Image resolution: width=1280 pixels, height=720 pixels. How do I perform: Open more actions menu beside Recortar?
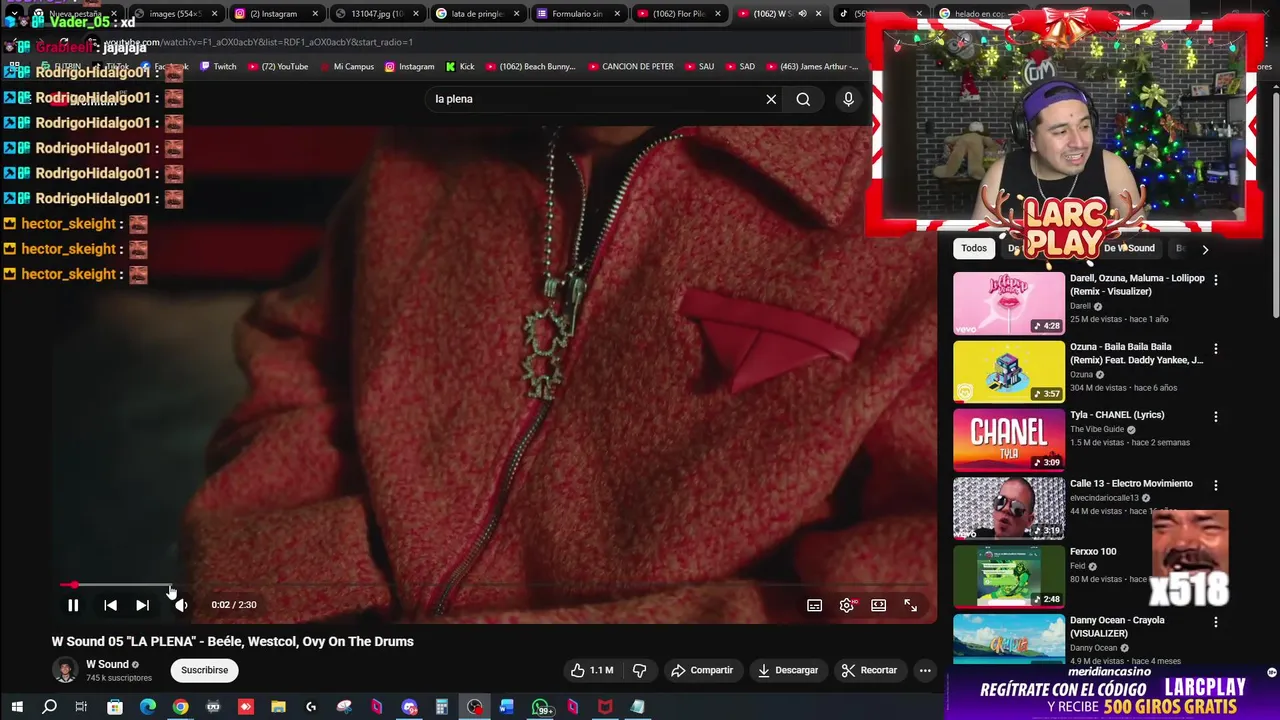click(x=925, y=670)
